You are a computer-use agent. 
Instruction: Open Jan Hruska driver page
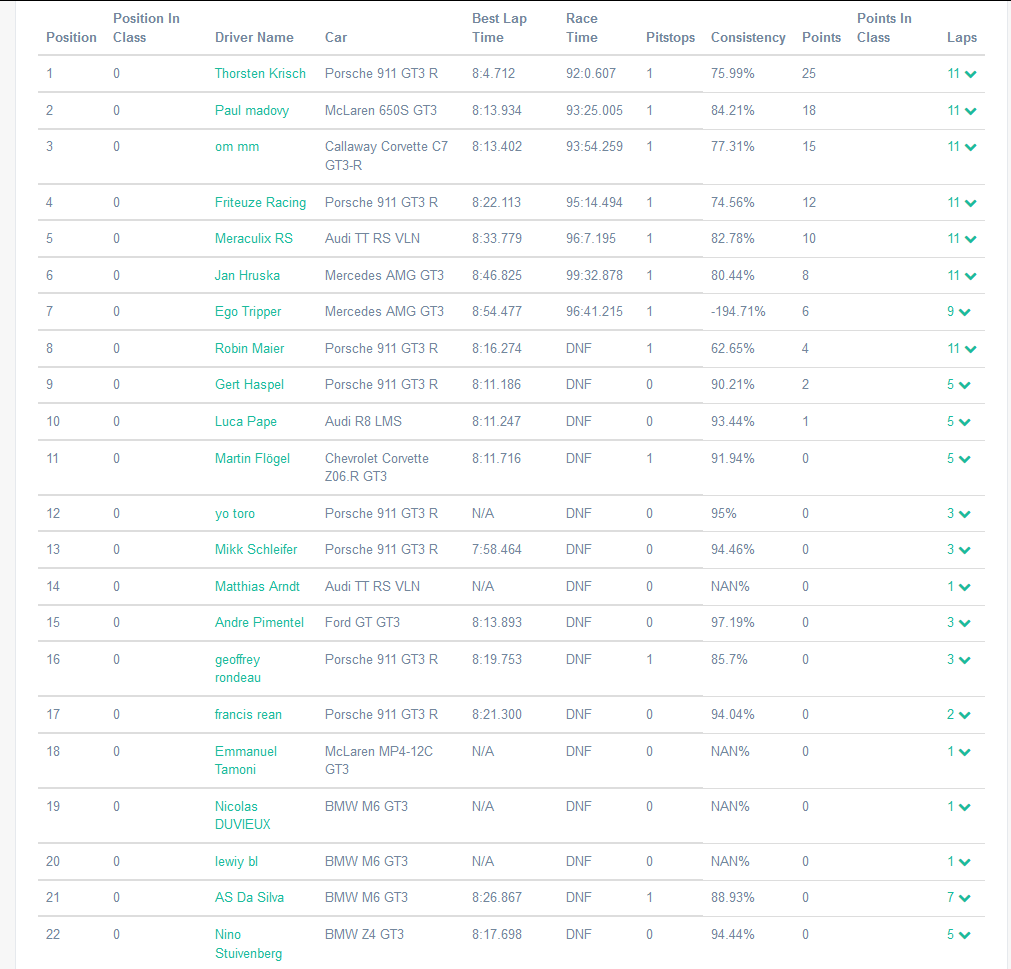tap(247, 276)
